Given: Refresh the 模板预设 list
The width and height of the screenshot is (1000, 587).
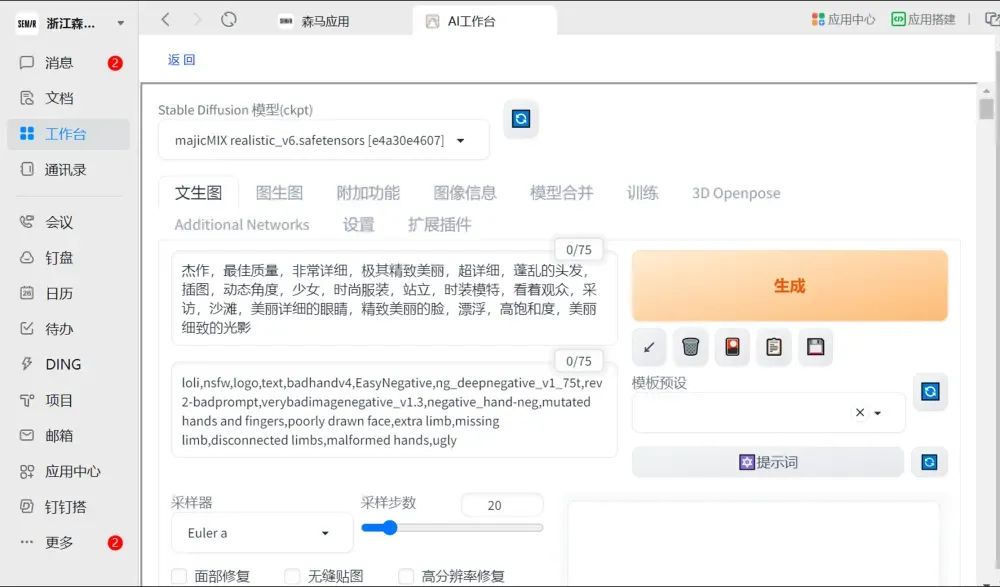Looking at the screenshot, I should click(930, 391).
